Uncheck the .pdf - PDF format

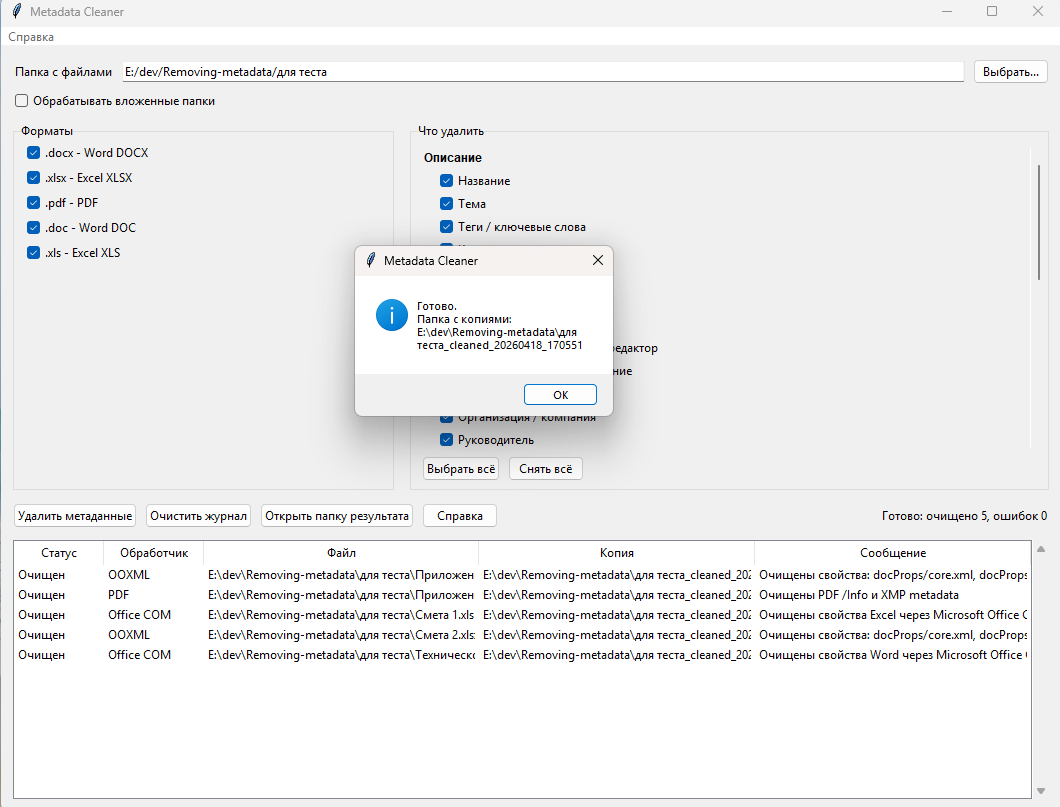[33, 202]
